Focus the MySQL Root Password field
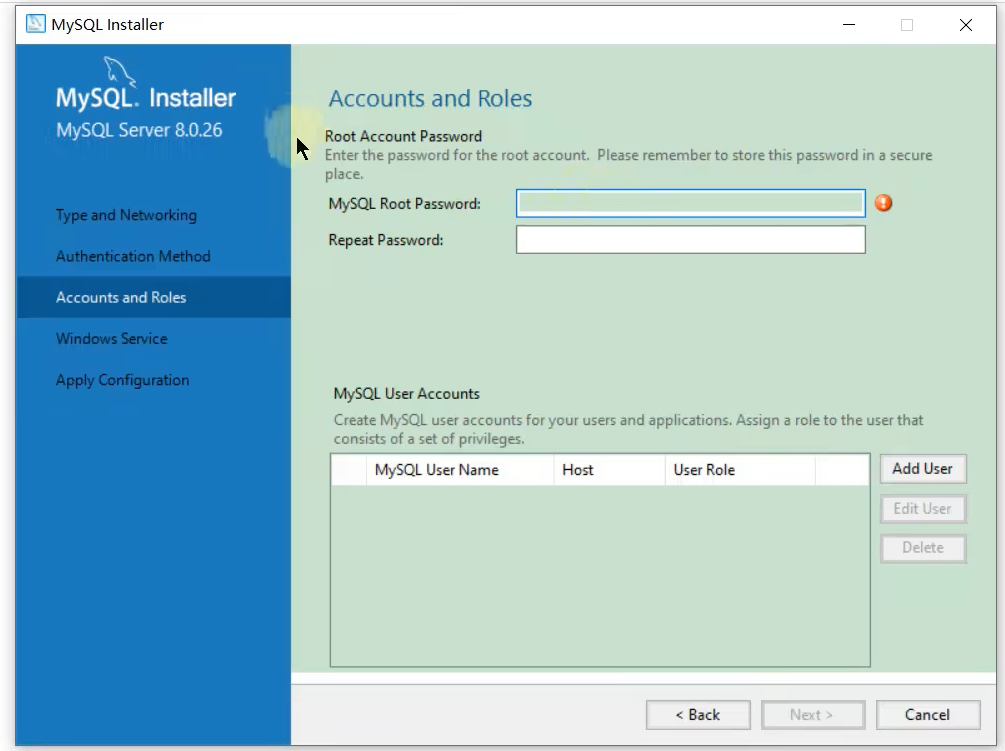This screenshot has height=751, width=1005. [690, 204]
